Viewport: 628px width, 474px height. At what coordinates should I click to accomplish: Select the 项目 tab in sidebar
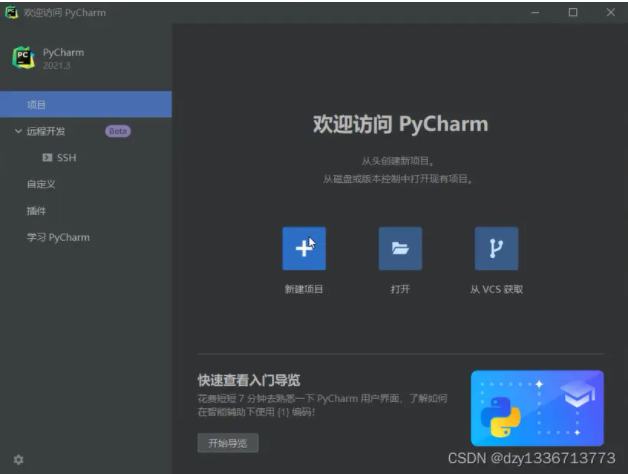click(86, 104)
